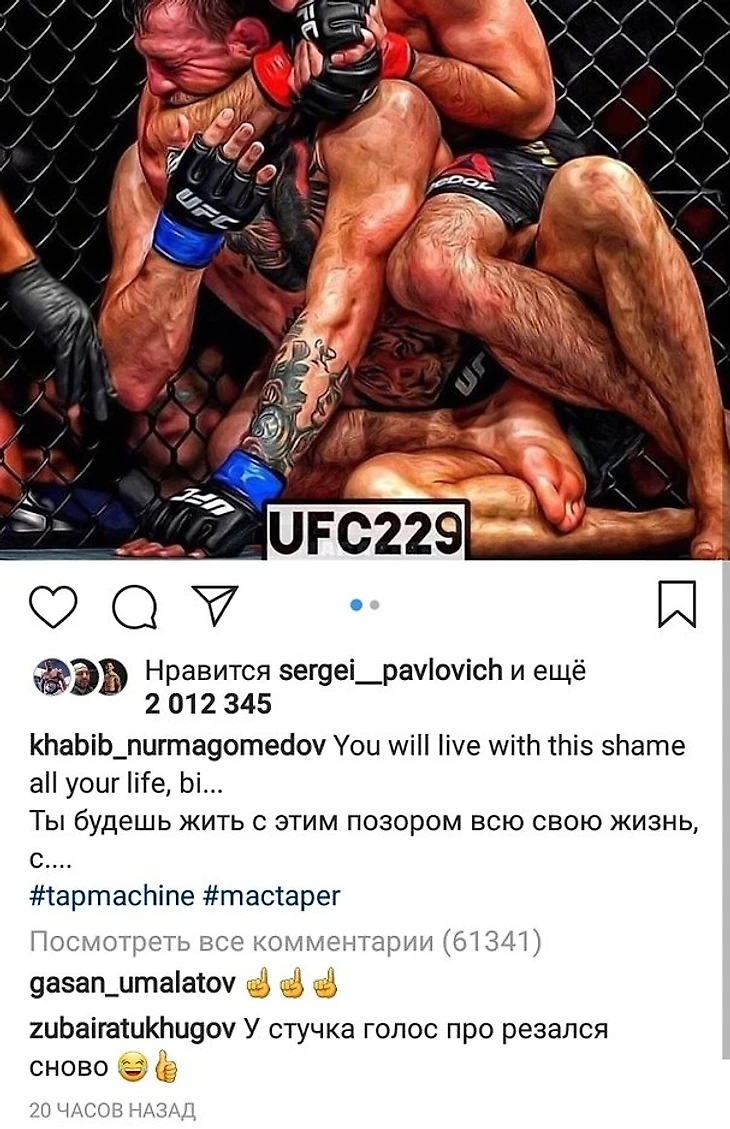Screen dimensions: 730x1129
Task: Expand all 61341 comments
Action: [x=286, y=941]
